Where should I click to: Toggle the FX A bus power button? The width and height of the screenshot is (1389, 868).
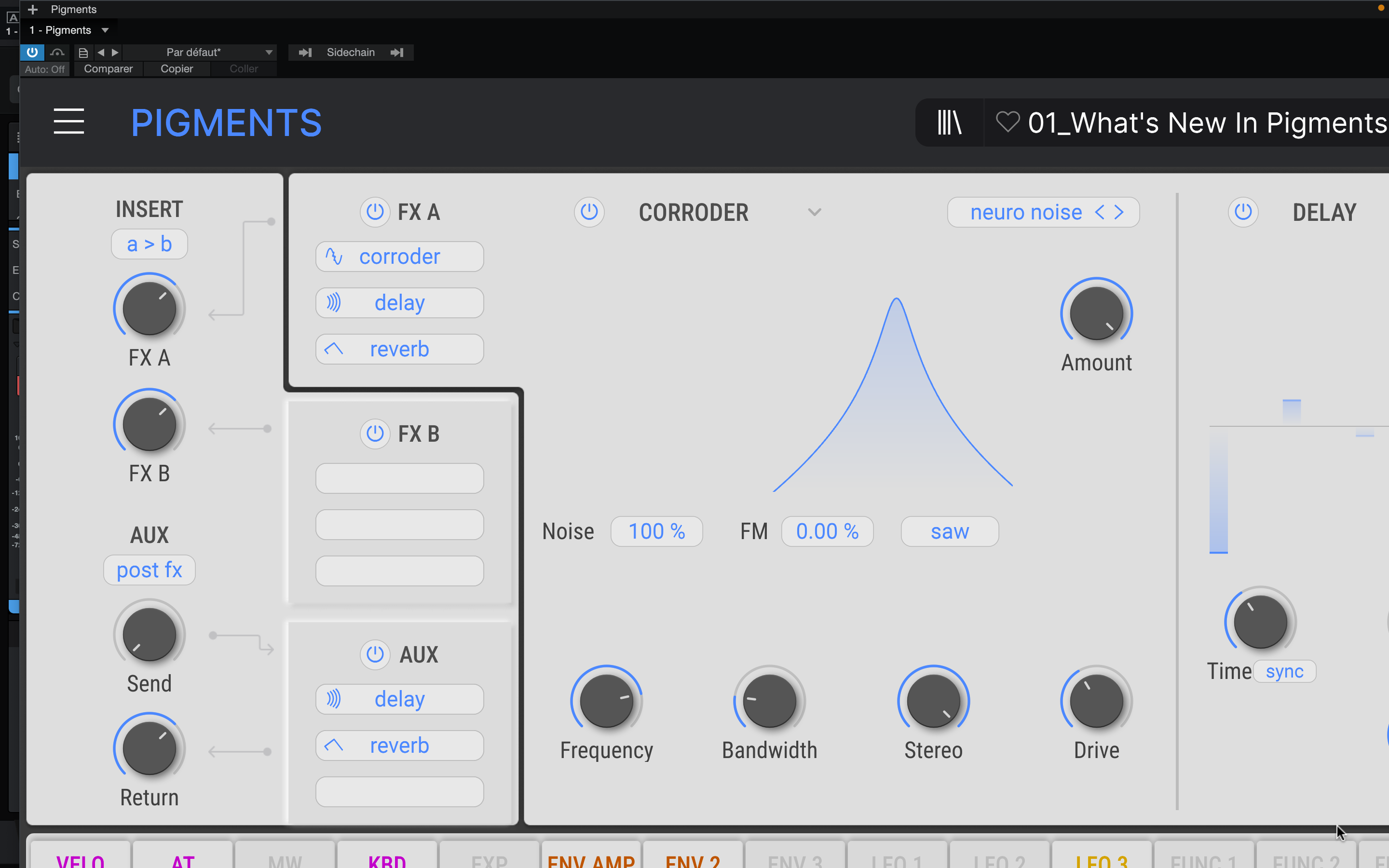[x=375, y=212]
